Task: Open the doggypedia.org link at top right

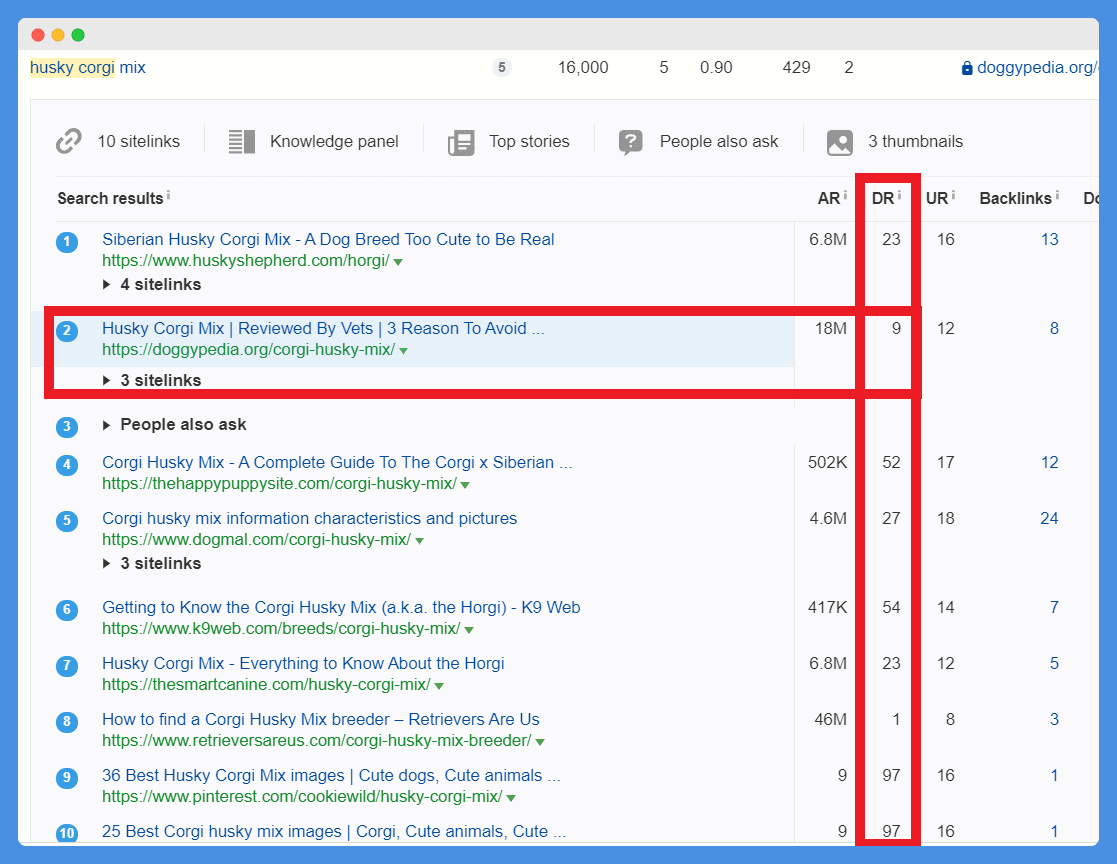Action: pos(1037,68)
